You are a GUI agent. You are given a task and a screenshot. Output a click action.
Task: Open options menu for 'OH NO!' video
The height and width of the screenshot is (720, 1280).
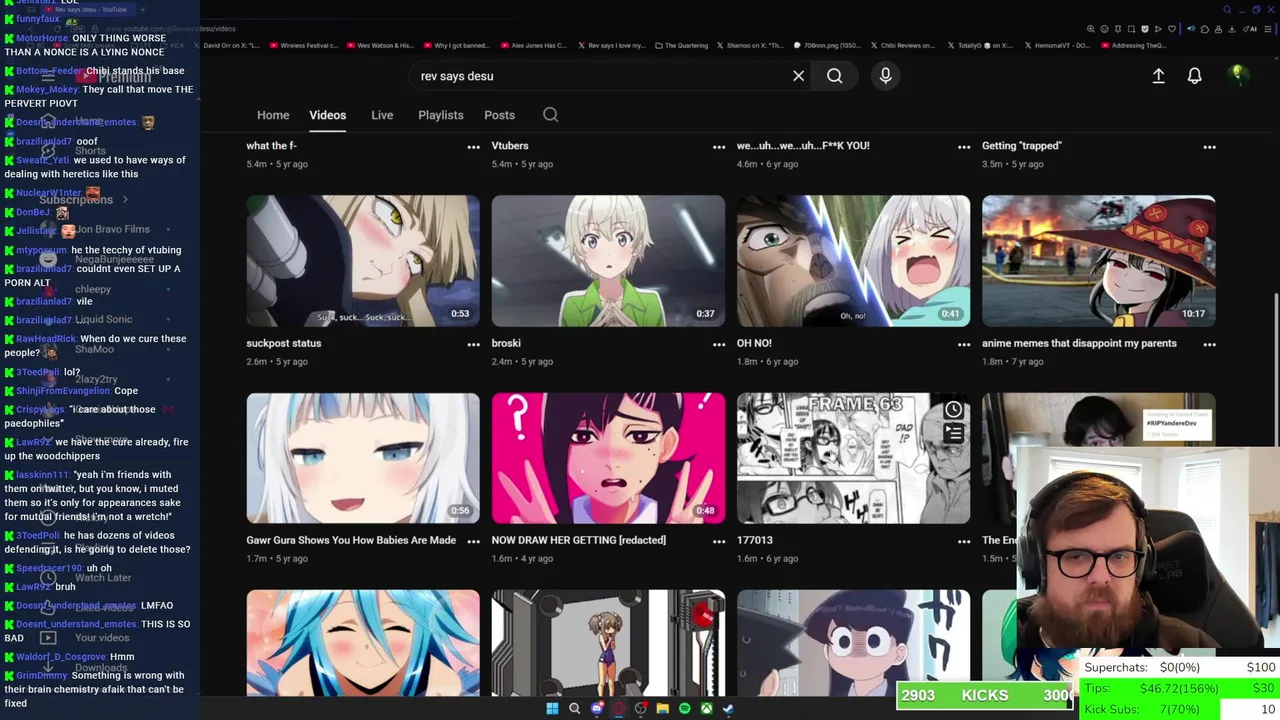pyautogui.click(x=964, y=344)
